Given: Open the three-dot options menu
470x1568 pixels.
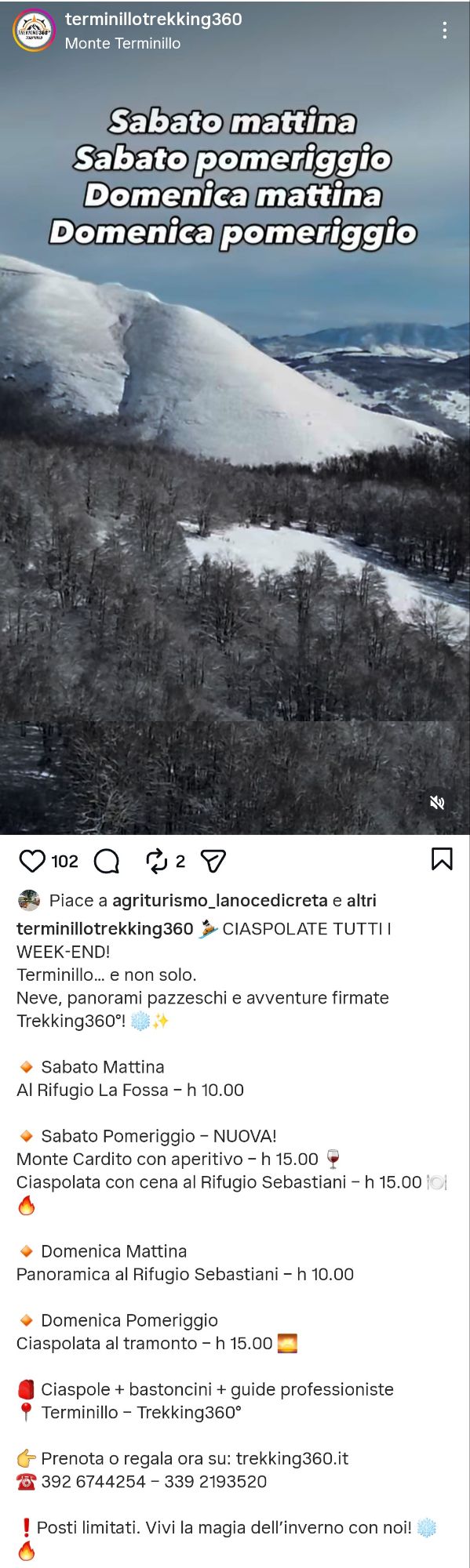Looking at the screenshot, I should (445, 31).
